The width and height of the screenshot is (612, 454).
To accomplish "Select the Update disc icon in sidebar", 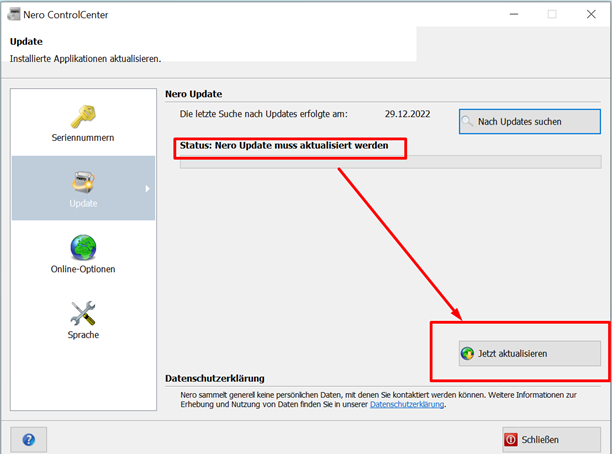I will coord(83,181).
